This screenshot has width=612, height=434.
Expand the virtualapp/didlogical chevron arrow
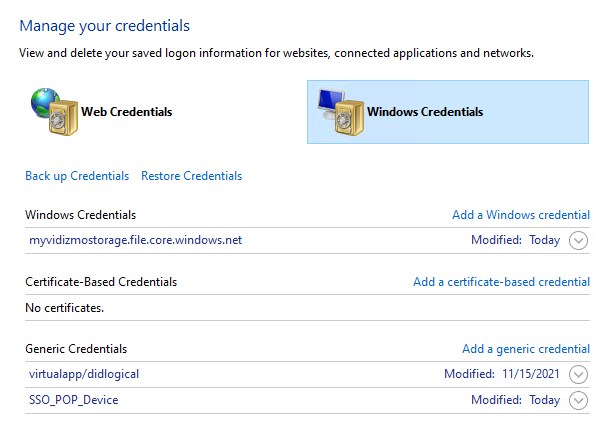[x=578, y=375]
